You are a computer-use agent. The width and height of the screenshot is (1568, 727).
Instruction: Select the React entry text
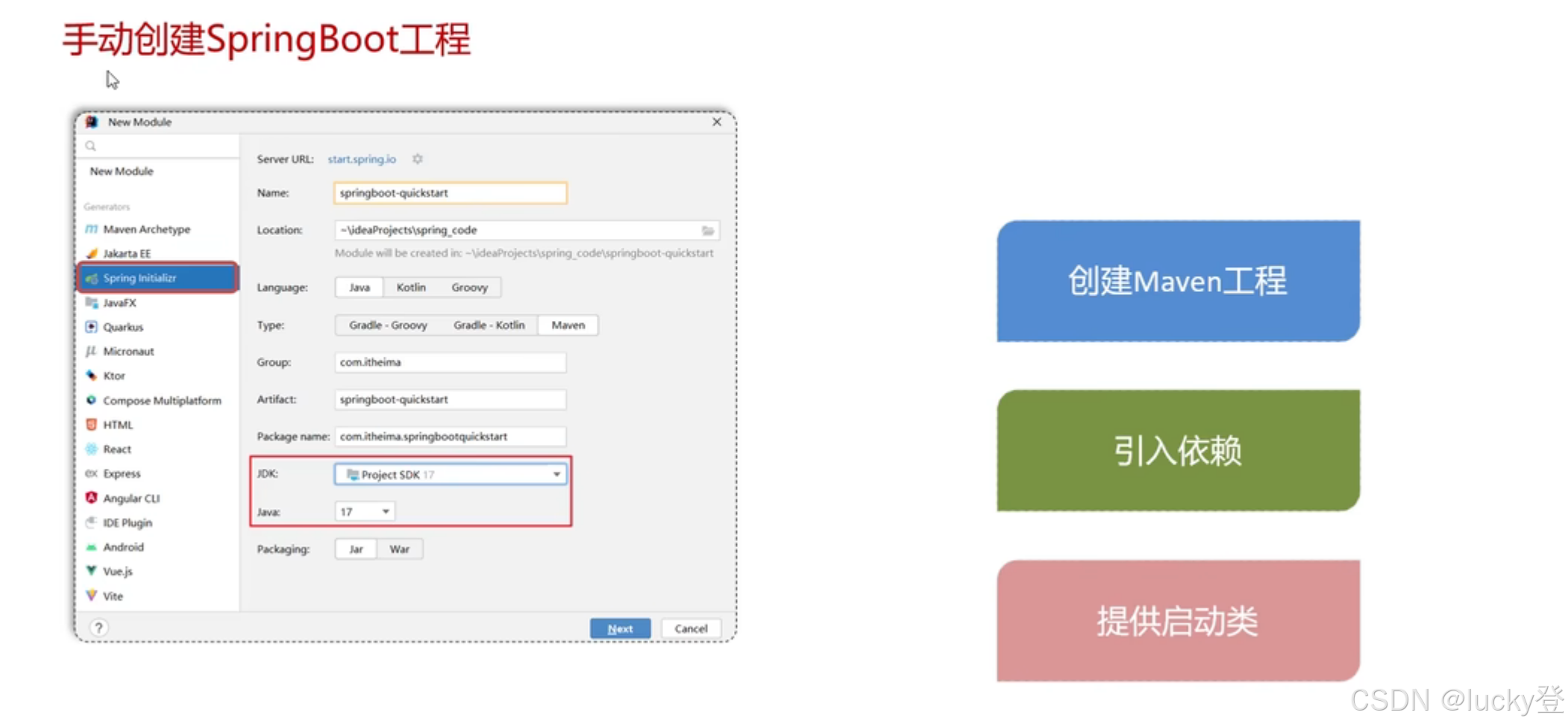tap(117, 449)
